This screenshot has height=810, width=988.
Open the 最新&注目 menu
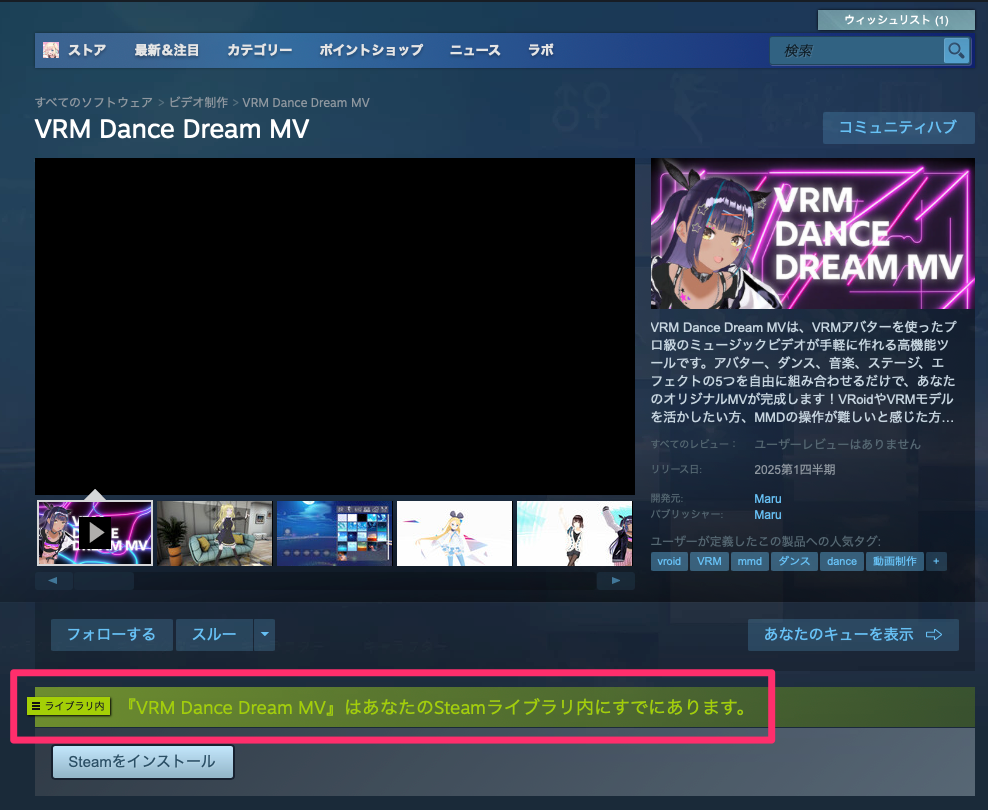point(167,50)
